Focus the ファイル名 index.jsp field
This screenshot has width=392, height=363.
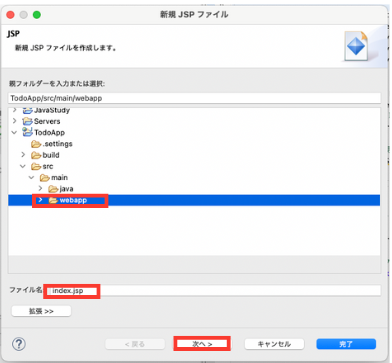click(x=213, y=290)
